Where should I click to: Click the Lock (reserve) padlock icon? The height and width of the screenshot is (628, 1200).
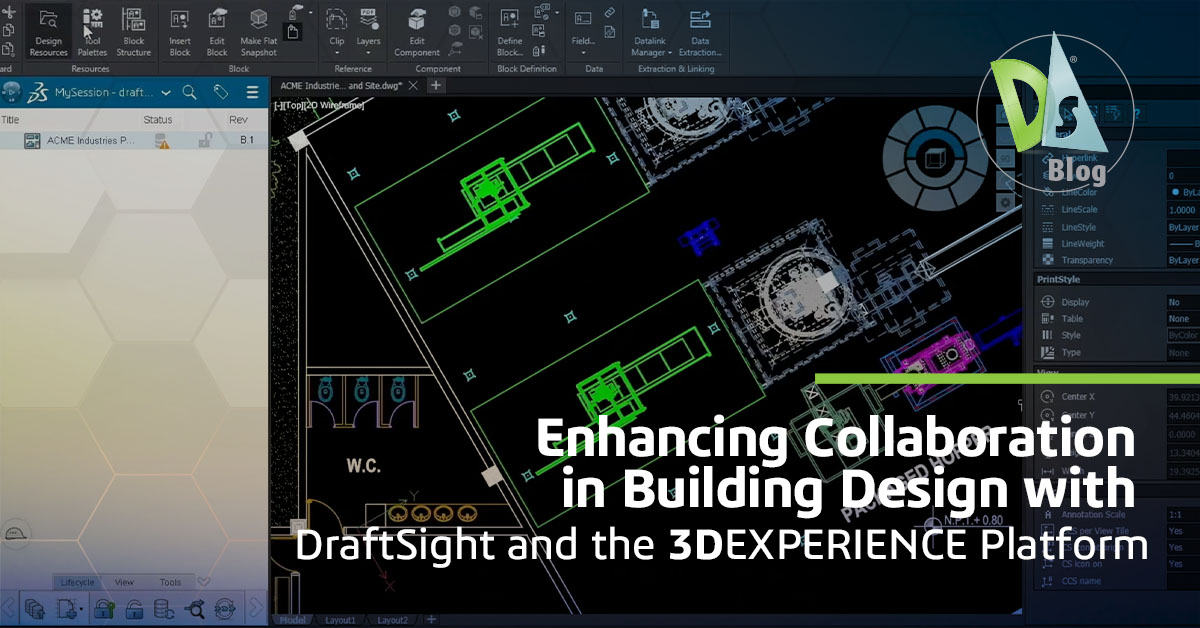point(103,608)
